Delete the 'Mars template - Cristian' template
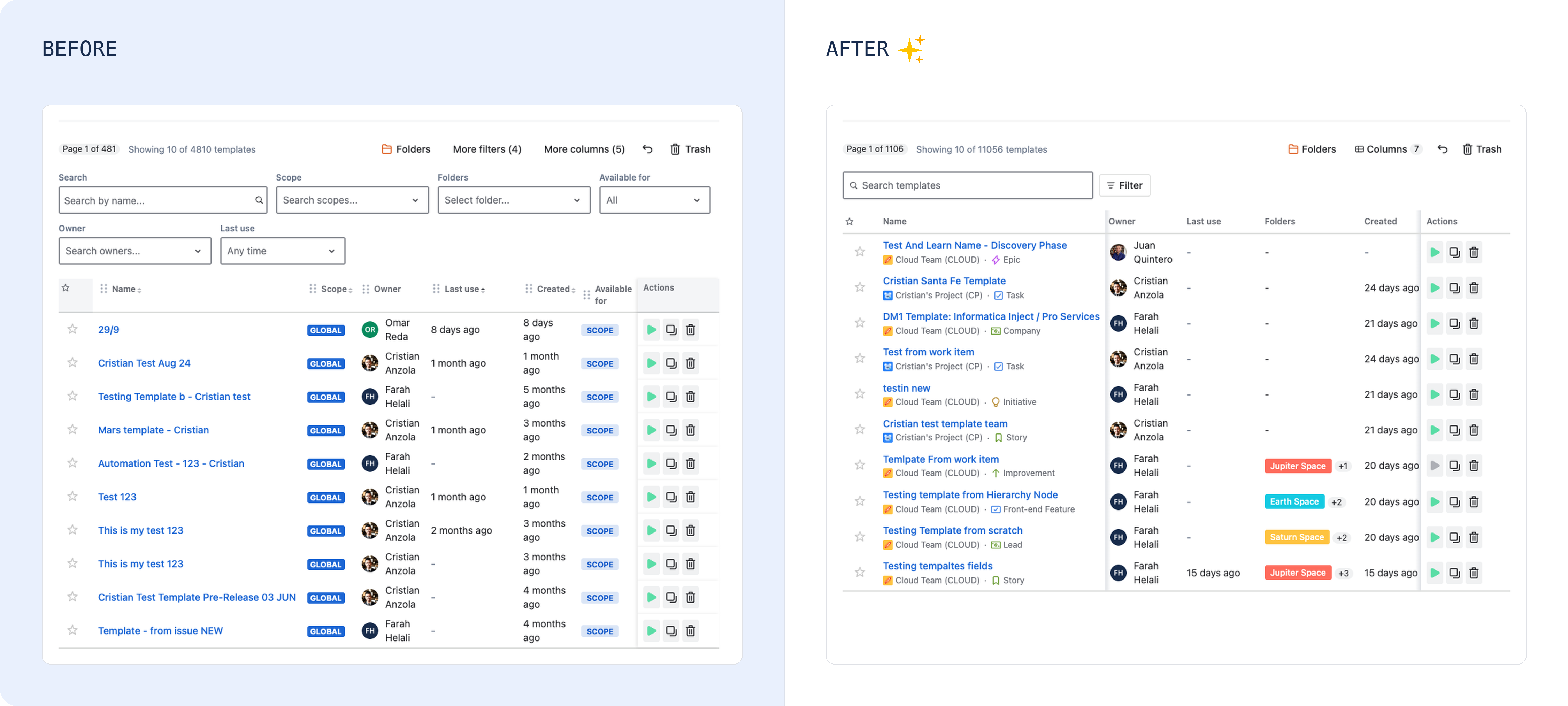 click(690, 430)
